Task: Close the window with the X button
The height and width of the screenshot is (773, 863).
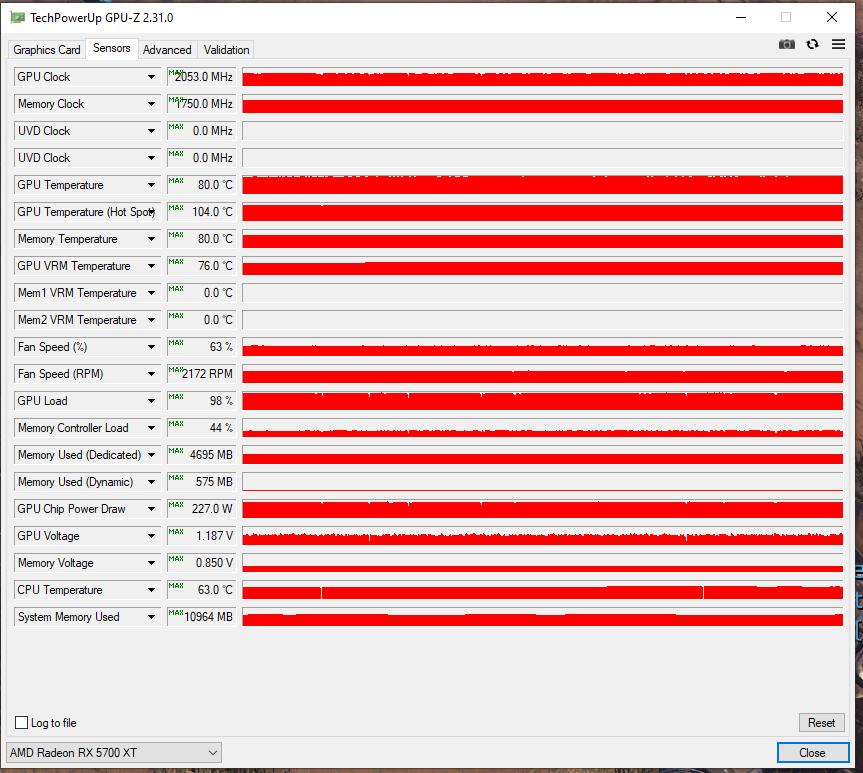Action: tap(832, 18)
